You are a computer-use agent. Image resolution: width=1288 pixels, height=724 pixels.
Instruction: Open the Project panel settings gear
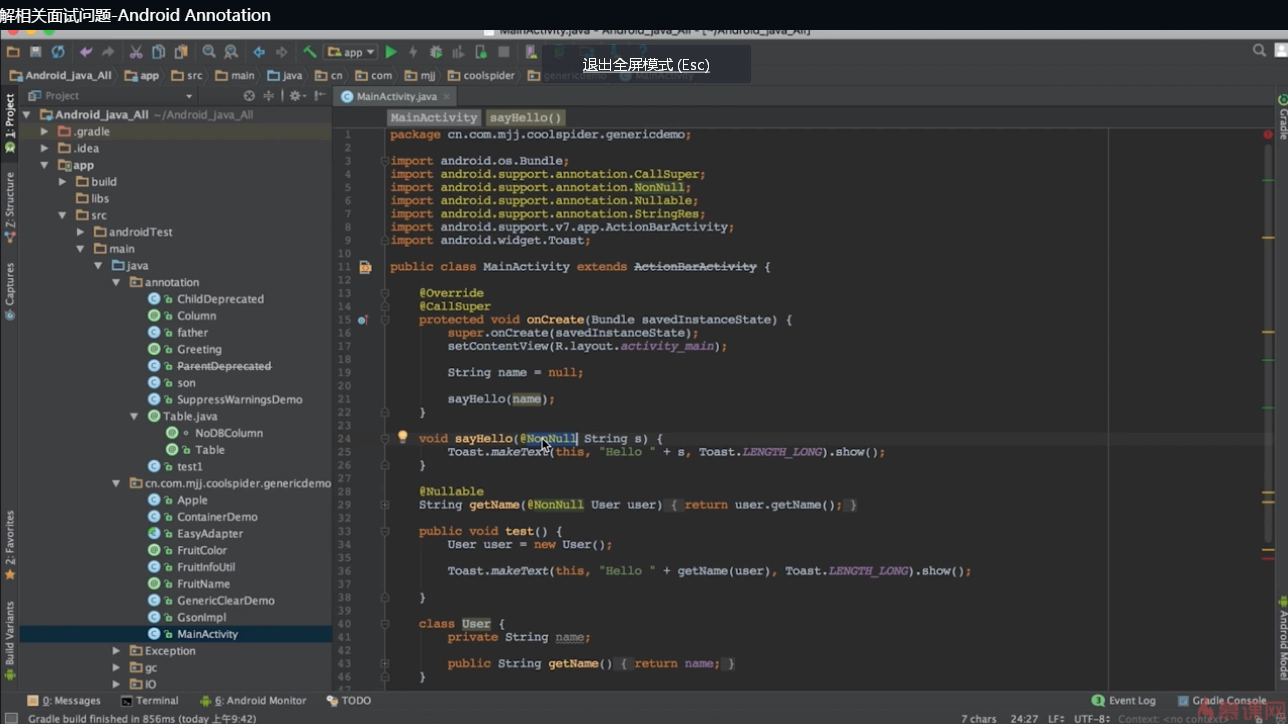pyautogui.click(x=295, y=96)
